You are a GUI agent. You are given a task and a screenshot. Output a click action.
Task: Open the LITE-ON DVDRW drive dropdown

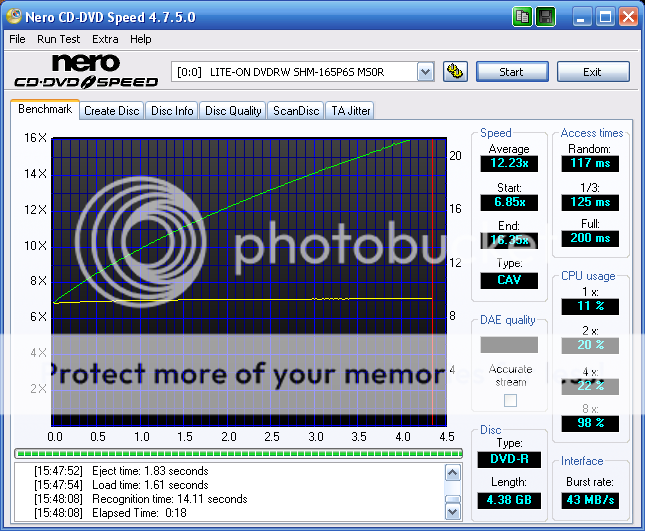point(425,71)
